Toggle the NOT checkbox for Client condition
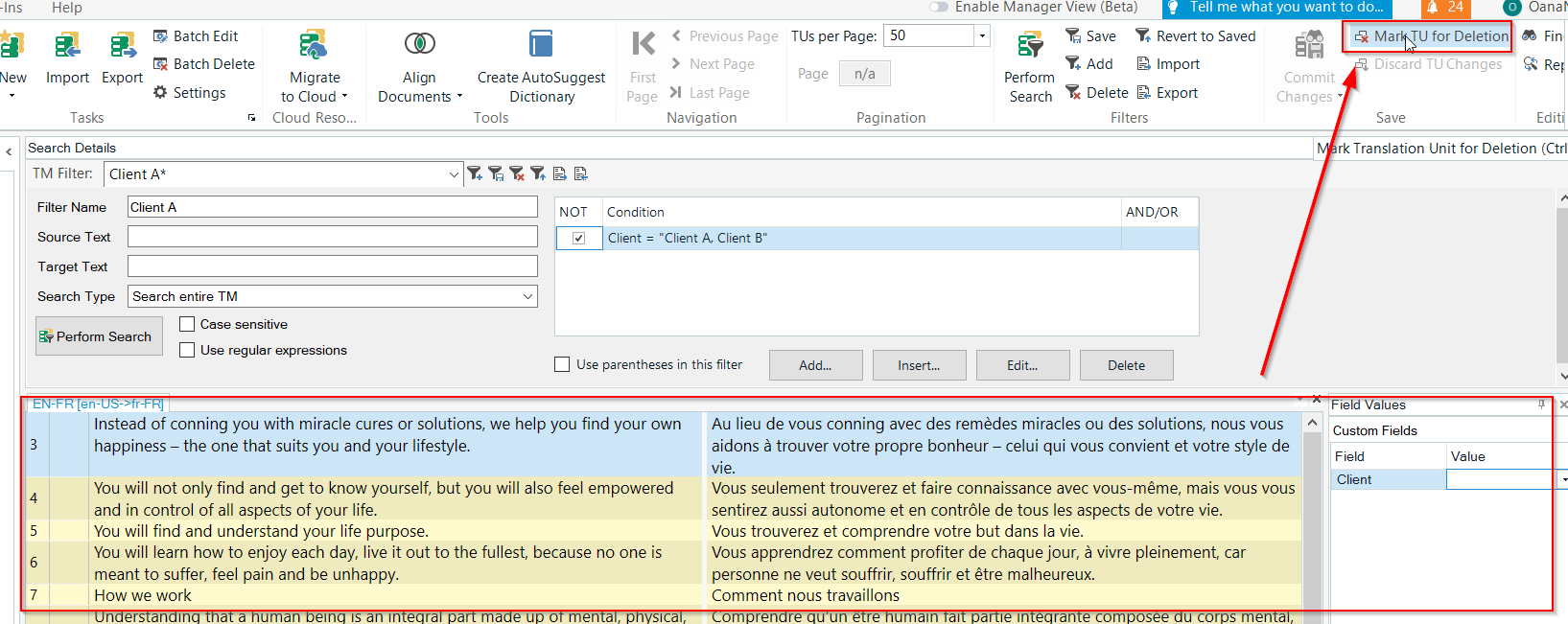 pos(578,238)
